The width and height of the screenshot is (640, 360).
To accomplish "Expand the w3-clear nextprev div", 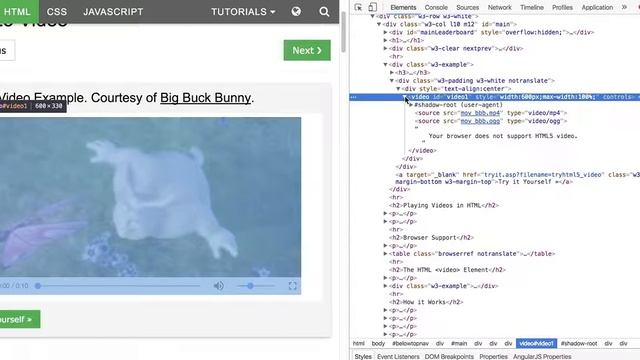I will [x=385, y=49].
